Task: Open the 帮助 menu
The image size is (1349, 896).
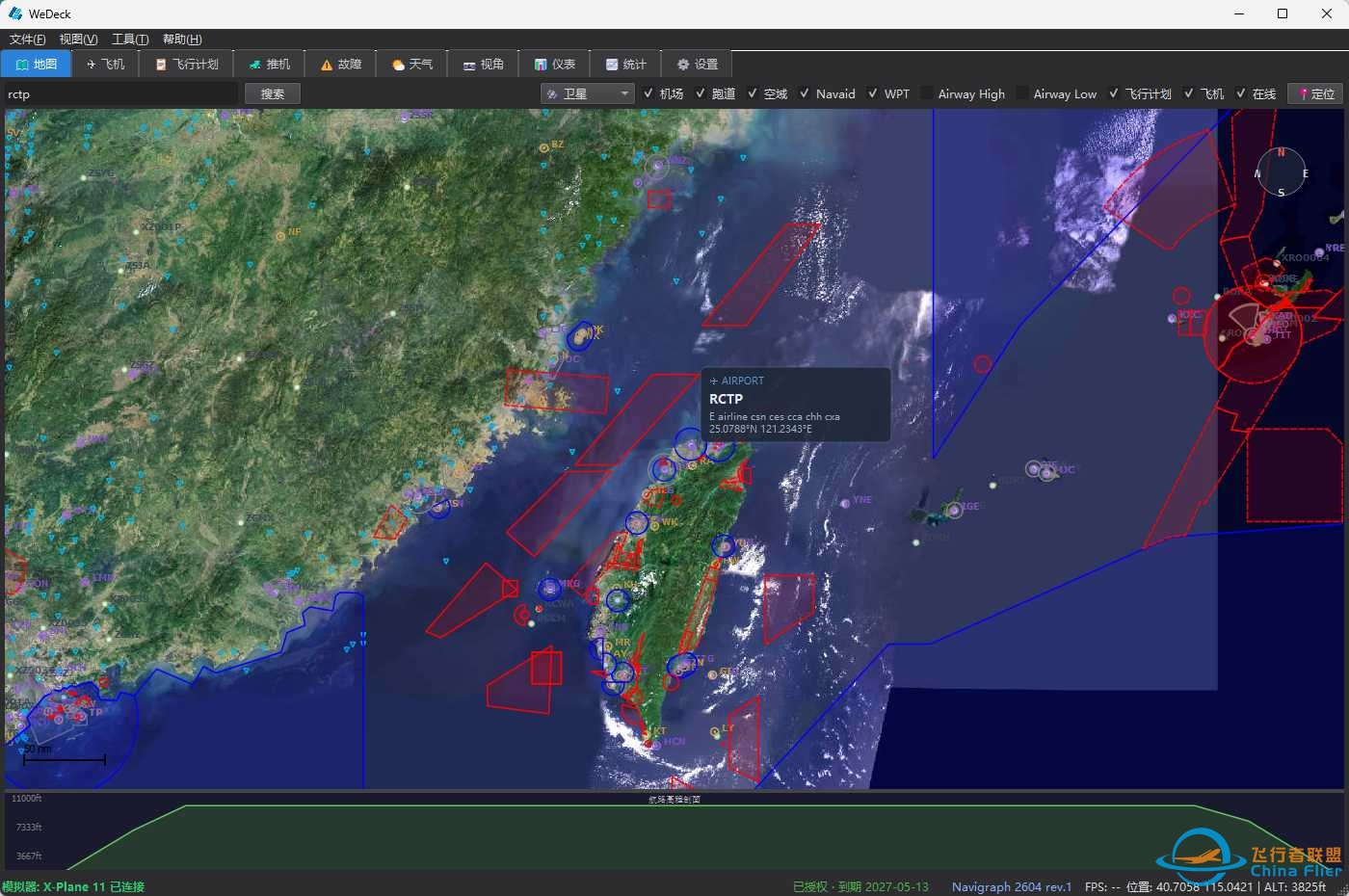Action: (182, 40)
